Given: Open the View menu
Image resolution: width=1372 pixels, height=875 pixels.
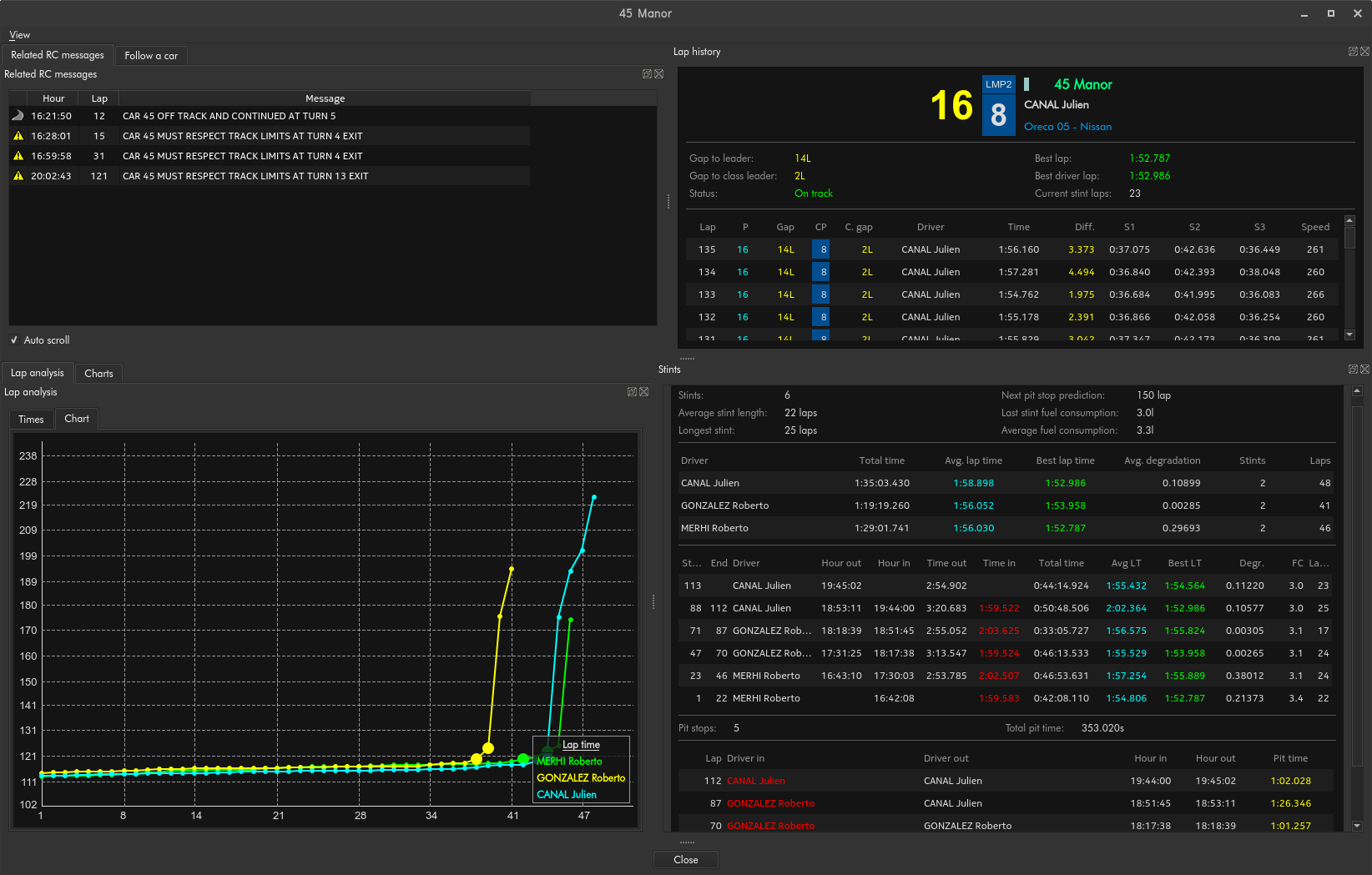Looking at the screenshot, I should point(19,35).
